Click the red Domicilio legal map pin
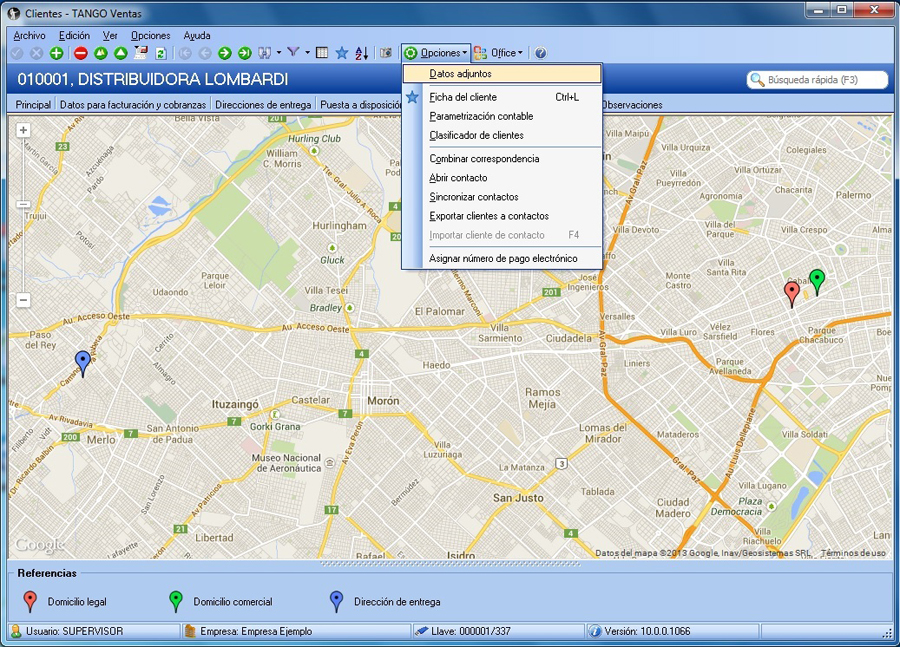900x647 pixels. coord(792,294)
